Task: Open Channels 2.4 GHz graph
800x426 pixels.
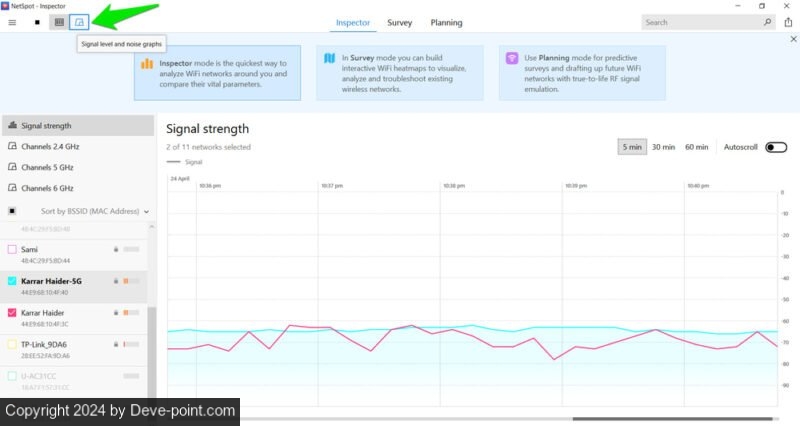Action: tap(49, 146)
